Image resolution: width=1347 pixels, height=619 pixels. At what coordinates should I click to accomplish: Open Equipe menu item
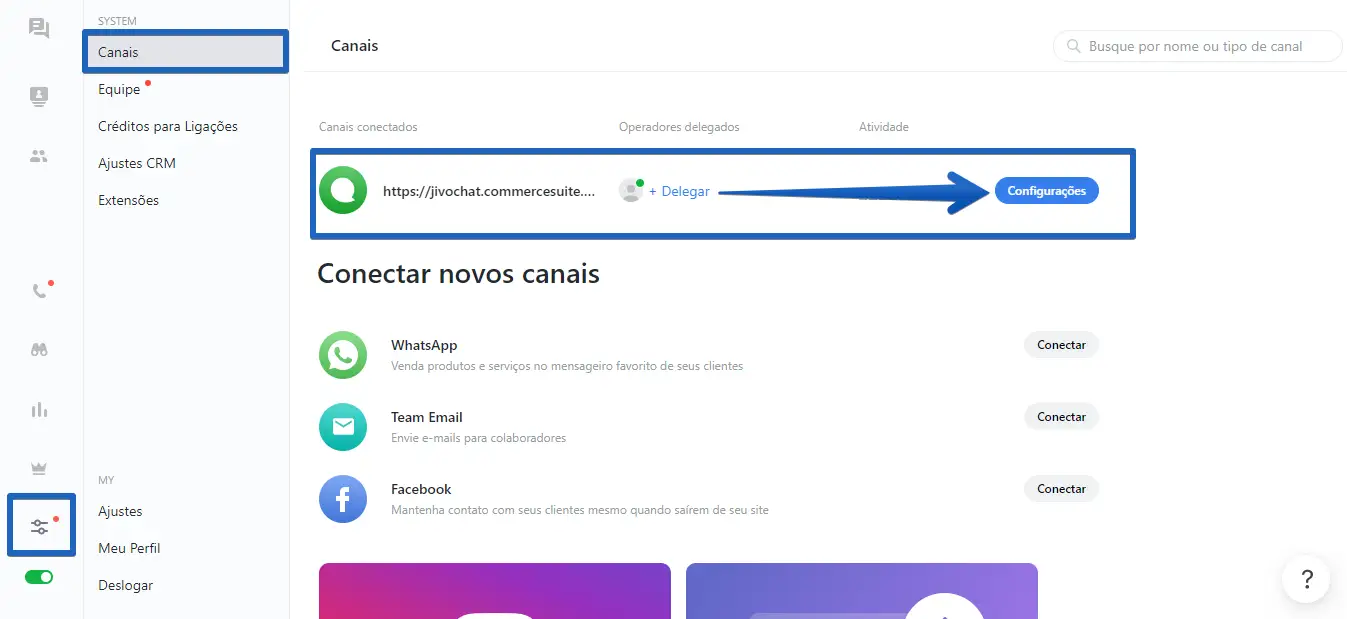pos(119,89)
